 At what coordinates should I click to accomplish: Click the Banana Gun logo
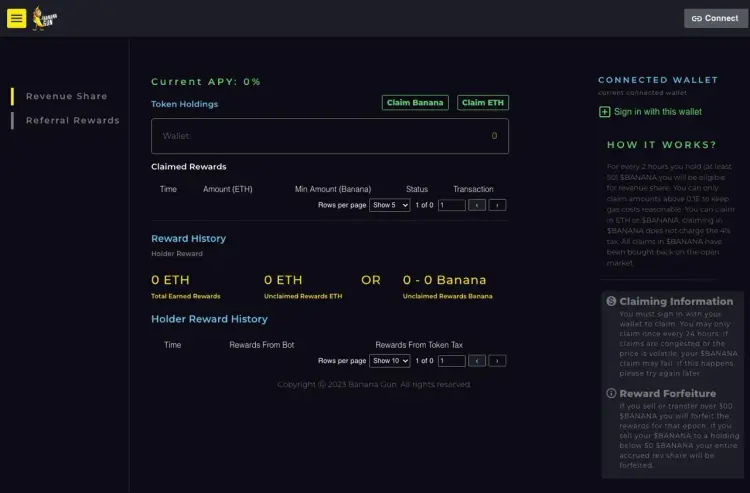coord(45,17)
